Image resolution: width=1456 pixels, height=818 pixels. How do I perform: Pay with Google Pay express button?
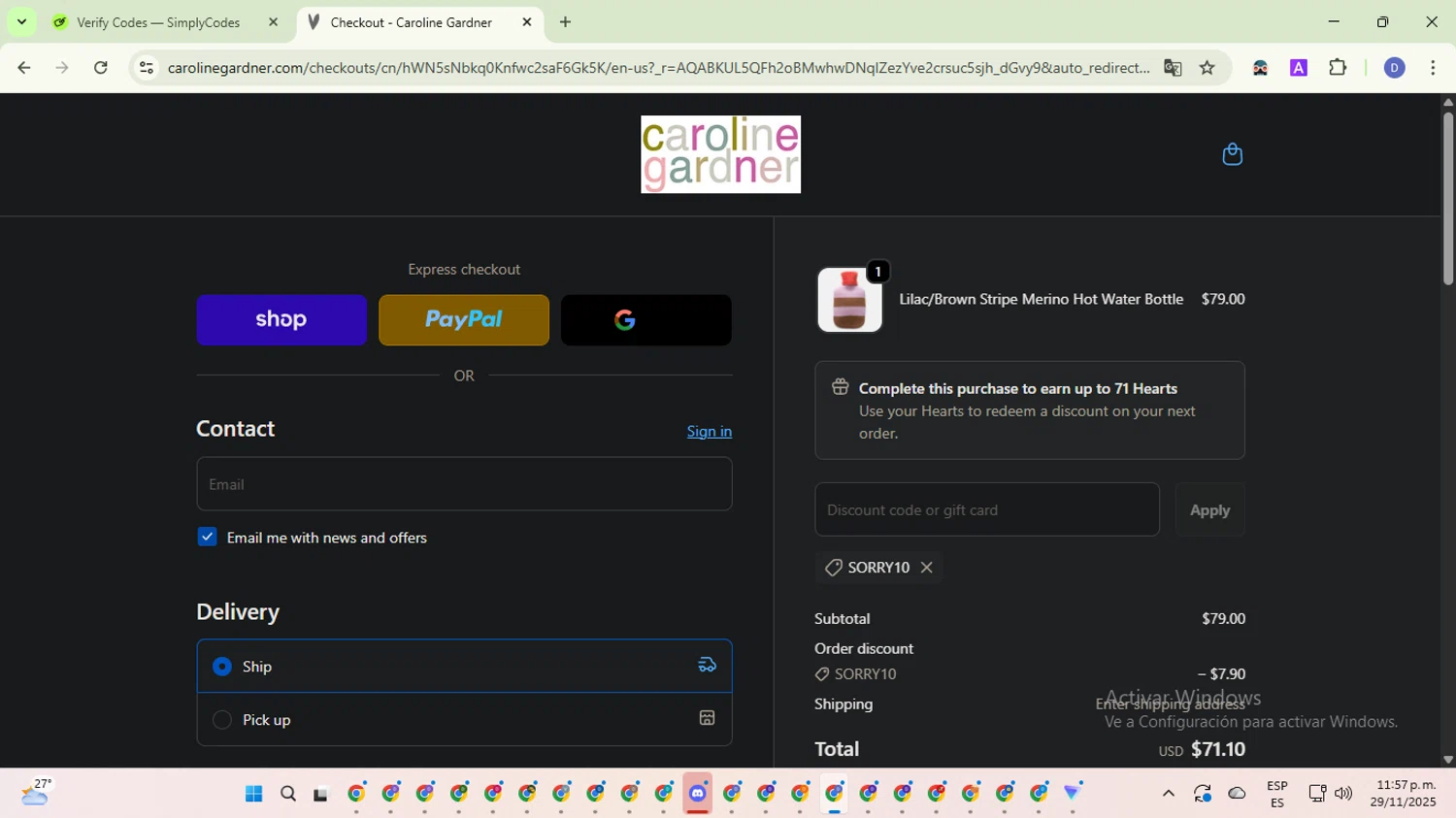646,320
